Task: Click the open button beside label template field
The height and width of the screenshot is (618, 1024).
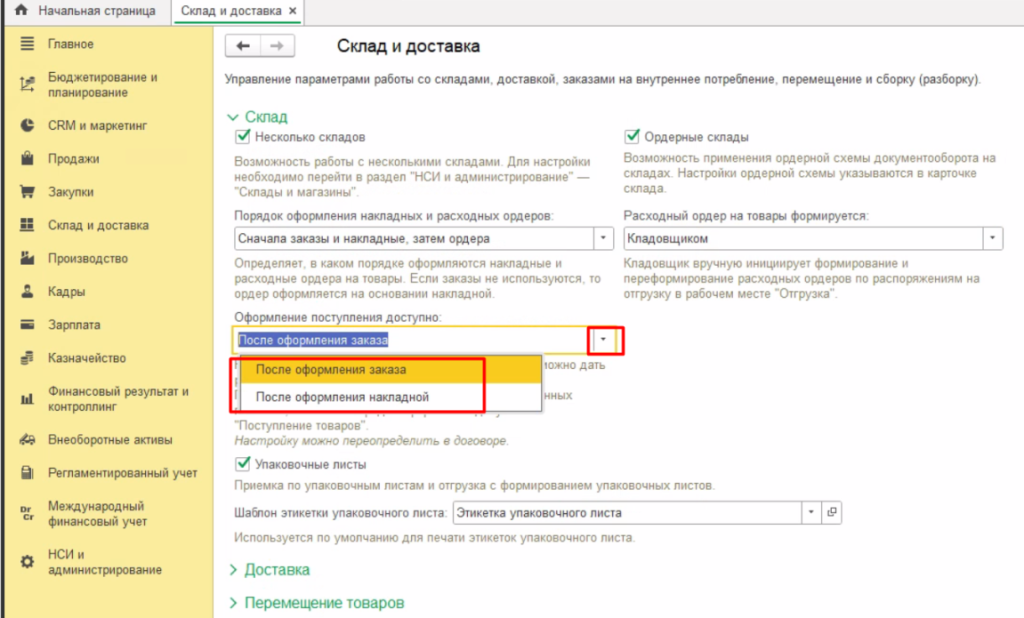Action: click(x=832, y=513)
